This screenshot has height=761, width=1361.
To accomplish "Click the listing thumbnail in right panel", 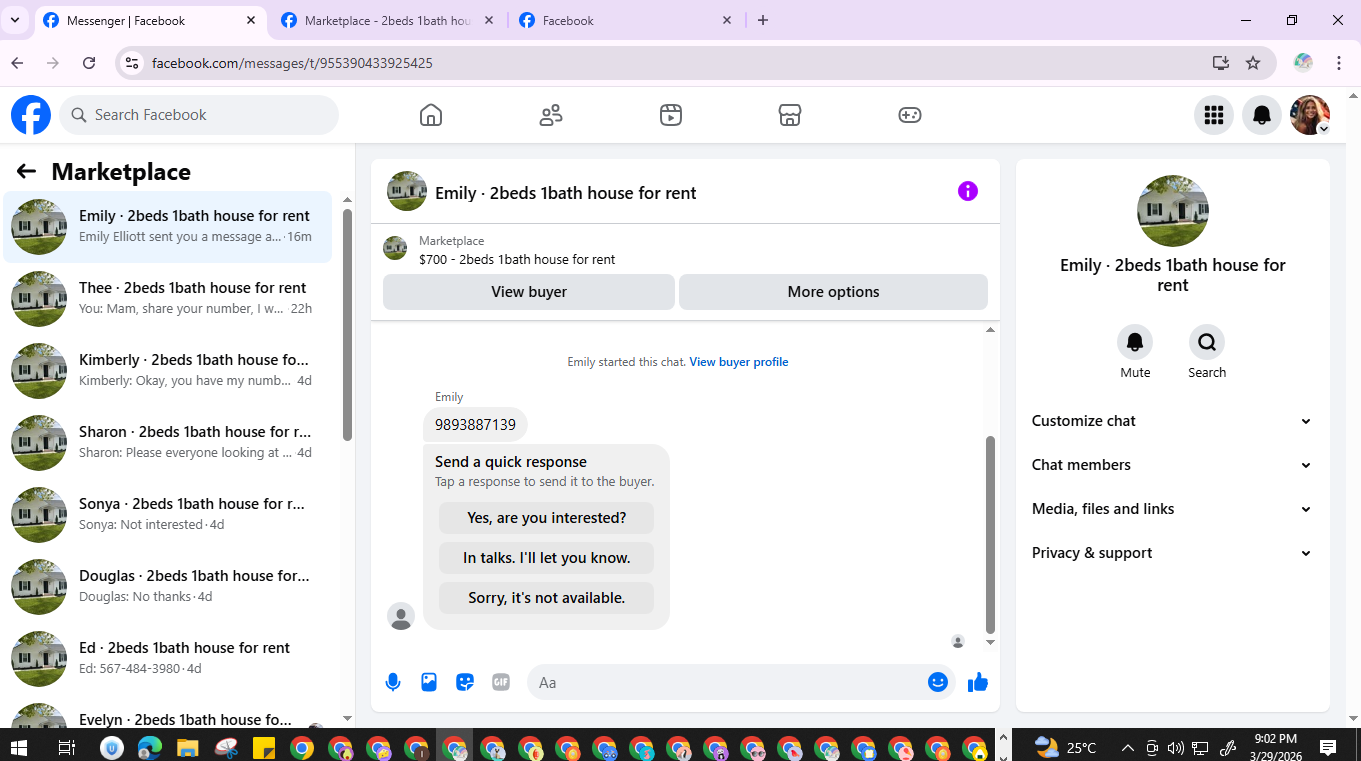I will (1173, 211).
